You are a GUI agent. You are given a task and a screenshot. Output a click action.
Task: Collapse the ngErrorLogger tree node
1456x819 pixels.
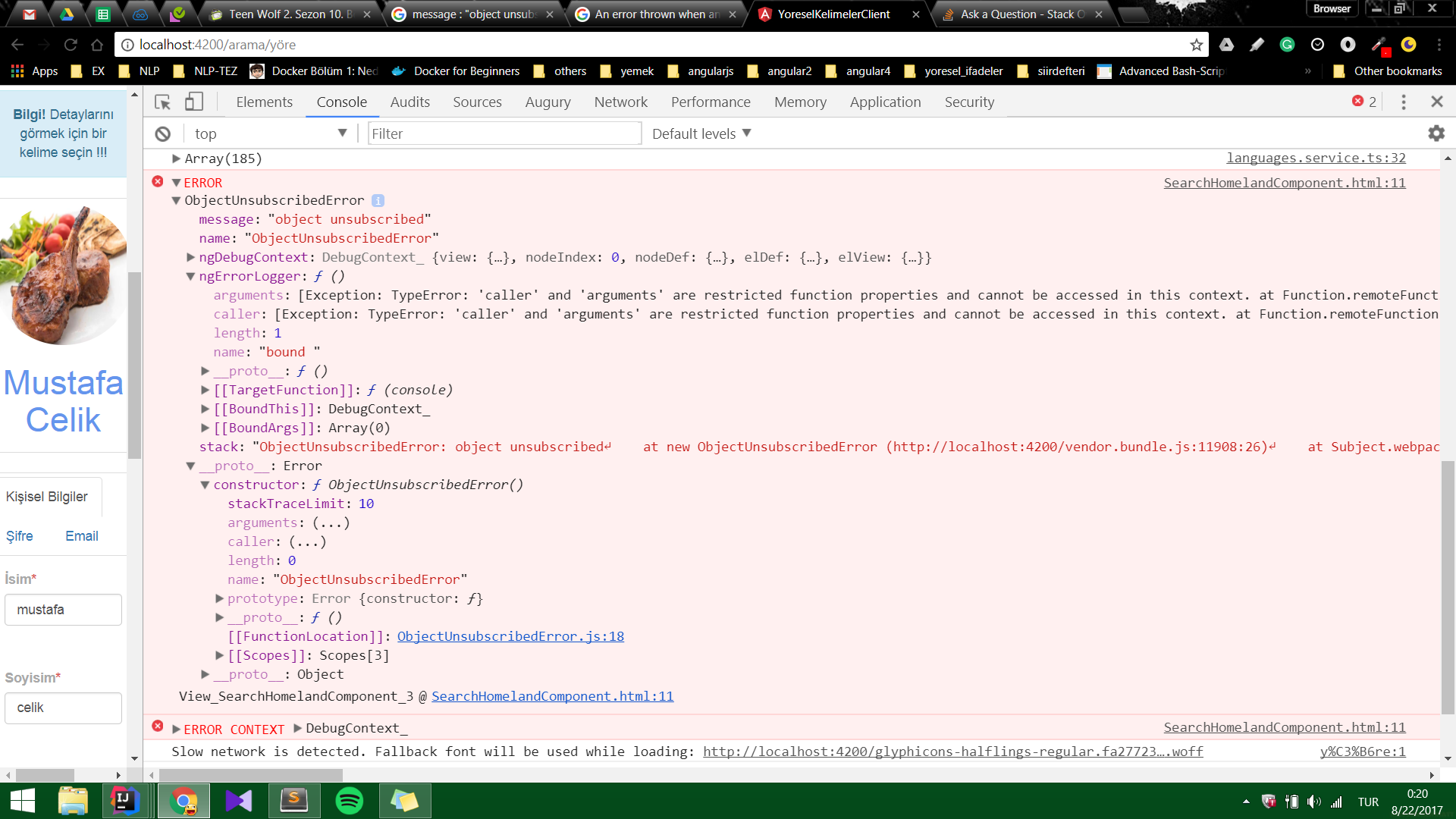190,277
